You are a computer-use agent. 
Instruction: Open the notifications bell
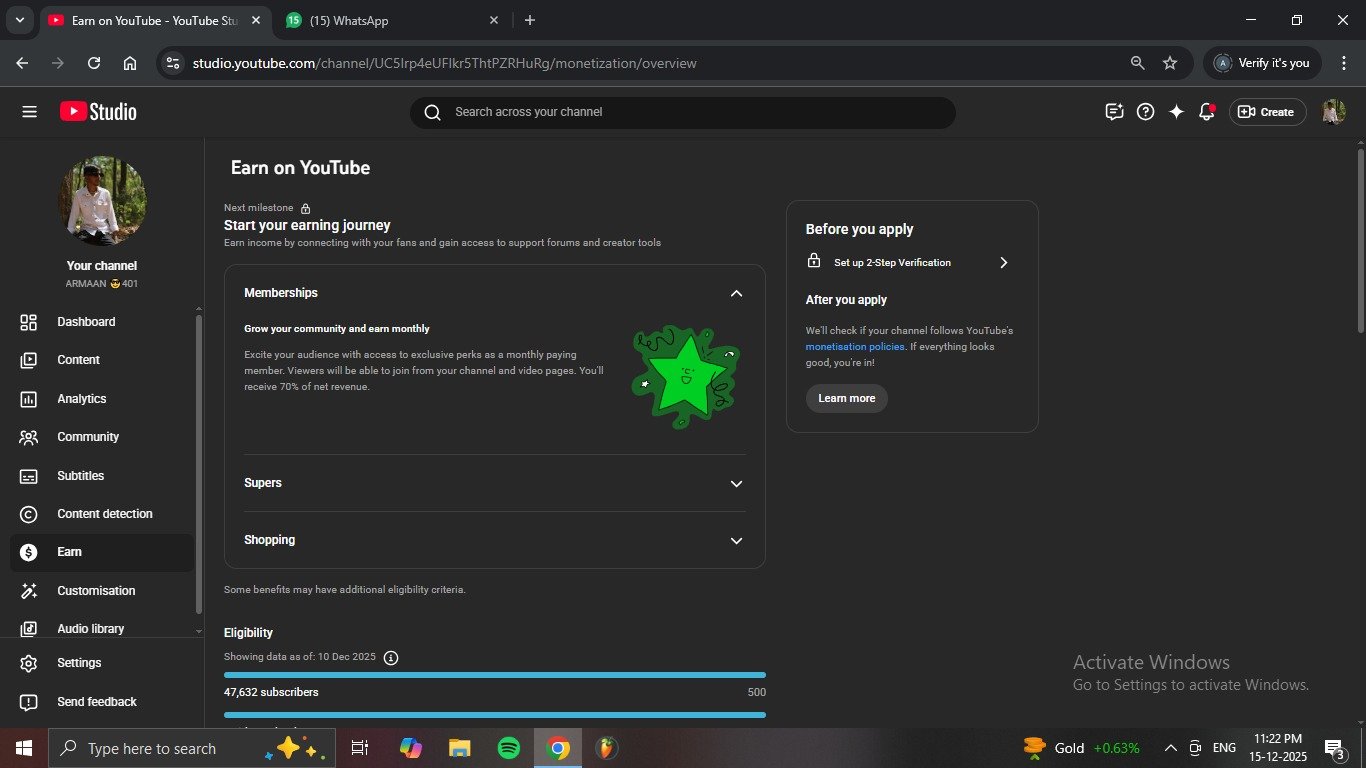point(1207,112)
